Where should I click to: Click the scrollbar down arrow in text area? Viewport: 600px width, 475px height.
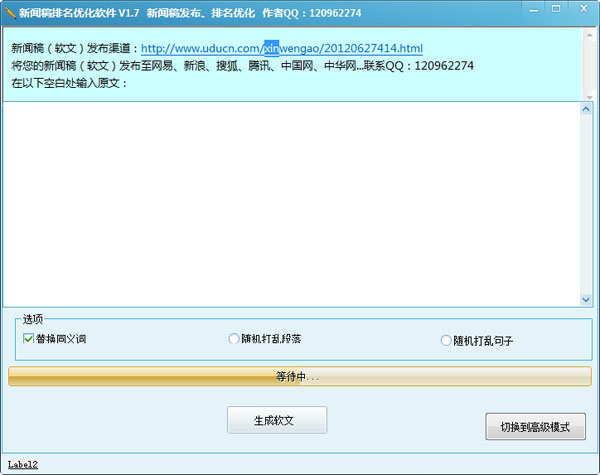click(x=587, y=299)
